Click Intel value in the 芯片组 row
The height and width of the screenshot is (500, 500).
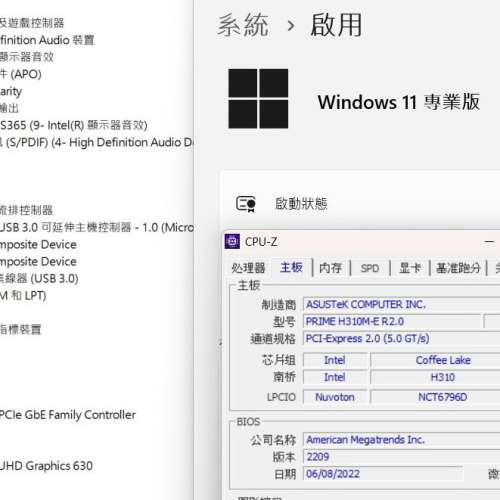[335, 360]
